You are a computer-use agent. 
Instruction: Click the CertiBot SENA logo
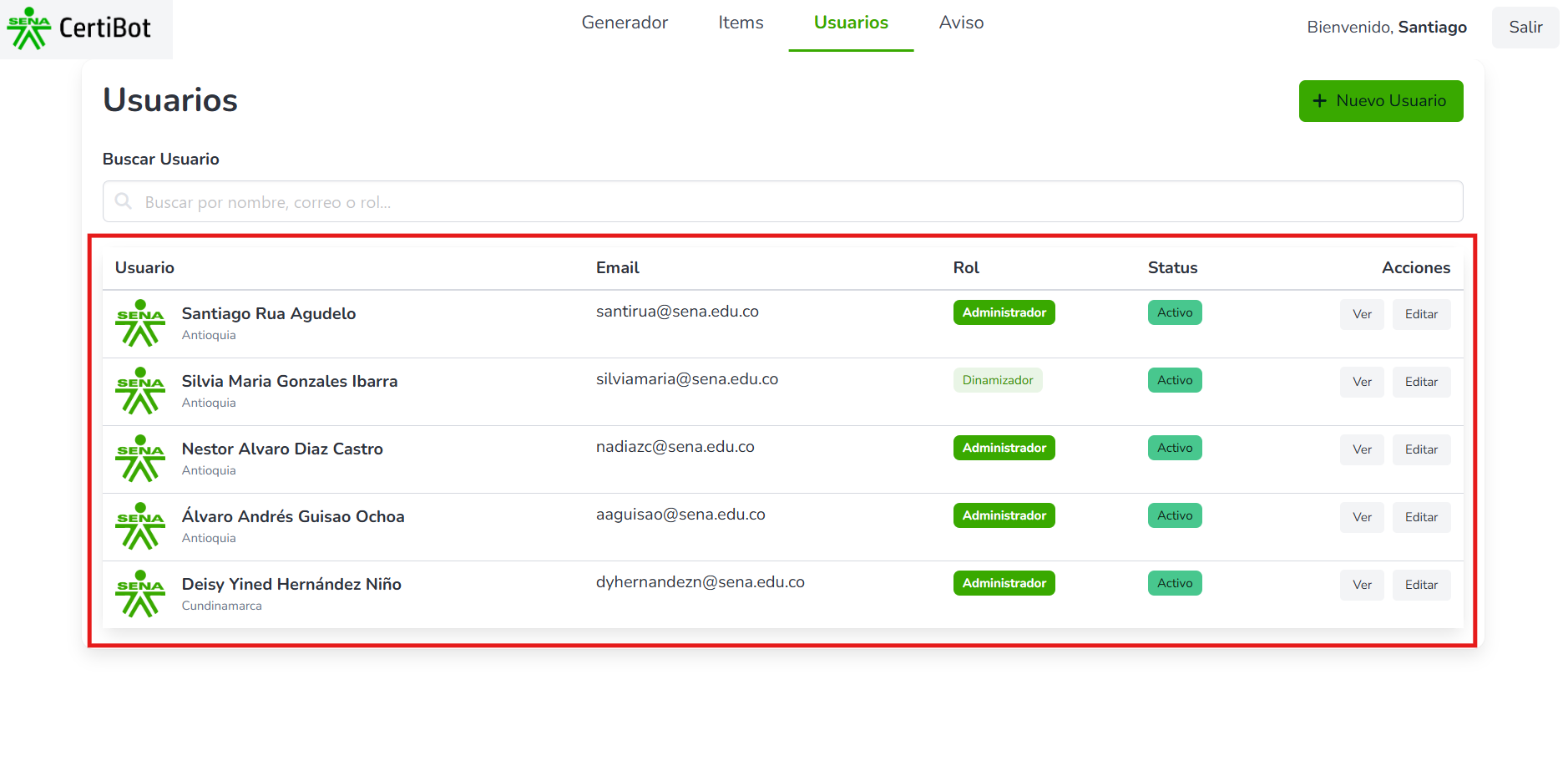tap(79, 28)
